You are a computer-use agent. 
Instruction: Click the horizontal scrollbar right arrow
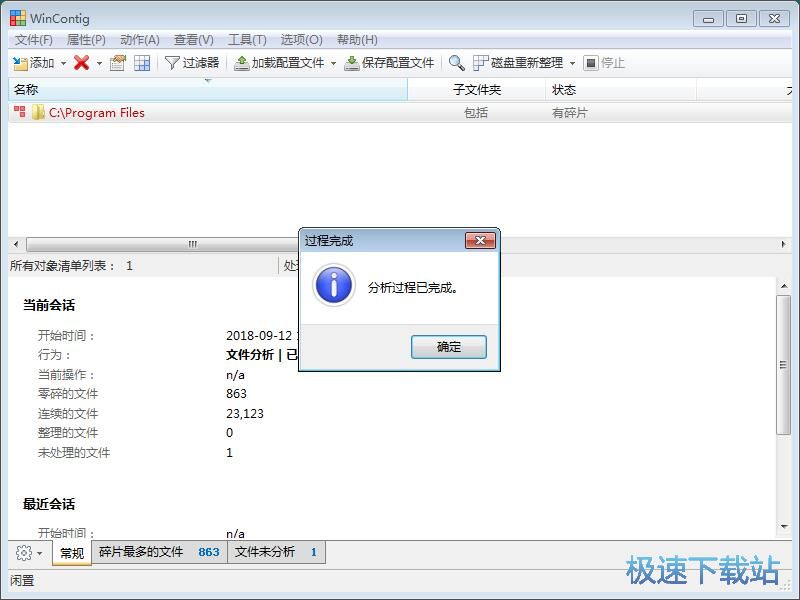tap(784, 244)
